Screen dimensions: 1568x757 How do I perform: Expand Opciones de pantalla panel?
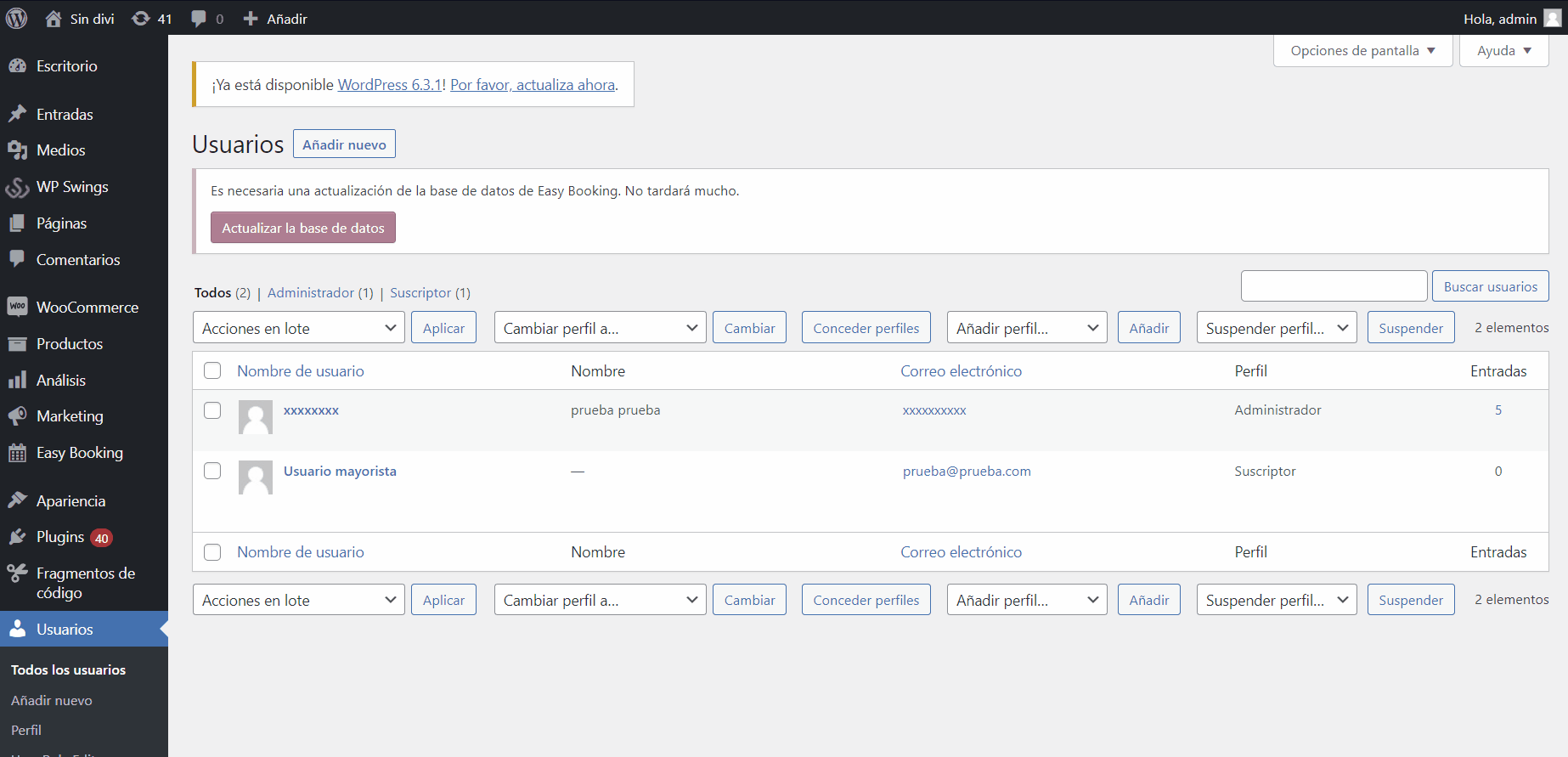click(1362, 51)
